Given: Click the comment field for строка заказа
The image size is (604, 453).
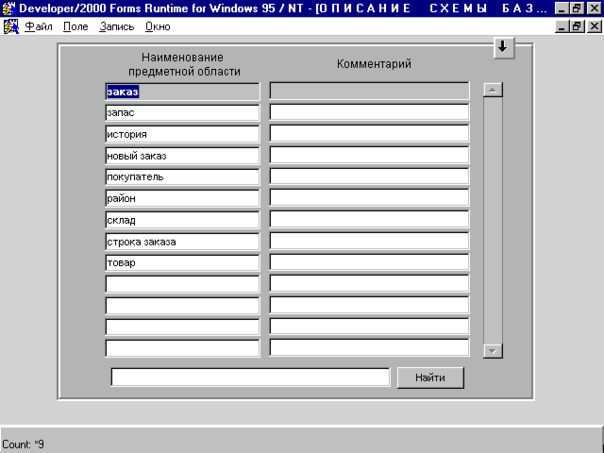Looking at the screenshot, I should [x=369, y=241].
